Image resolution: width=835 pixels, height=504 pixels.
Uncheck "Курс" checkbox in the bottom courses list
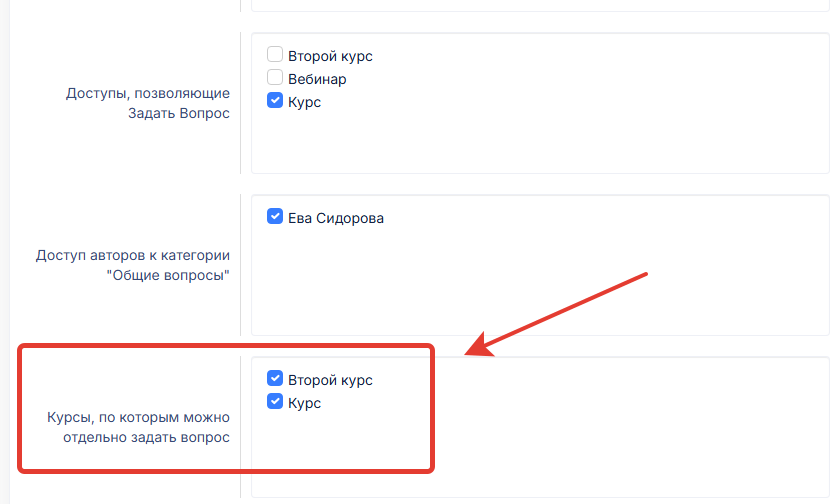coord(275,402)
